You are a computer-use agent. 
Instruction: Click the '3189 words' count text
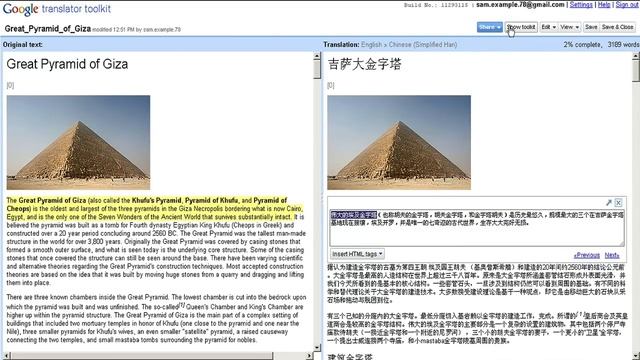pos(623,44)
